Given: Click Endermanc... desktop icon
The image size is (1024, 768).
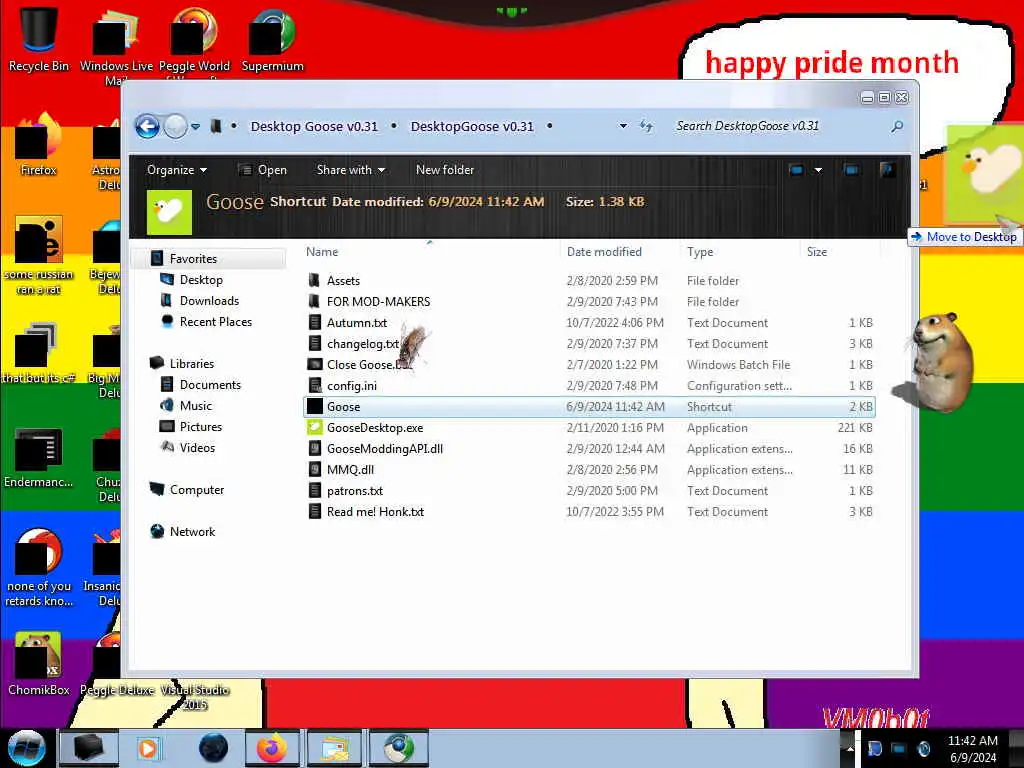Looking at the screenshot, I should 39,456.
